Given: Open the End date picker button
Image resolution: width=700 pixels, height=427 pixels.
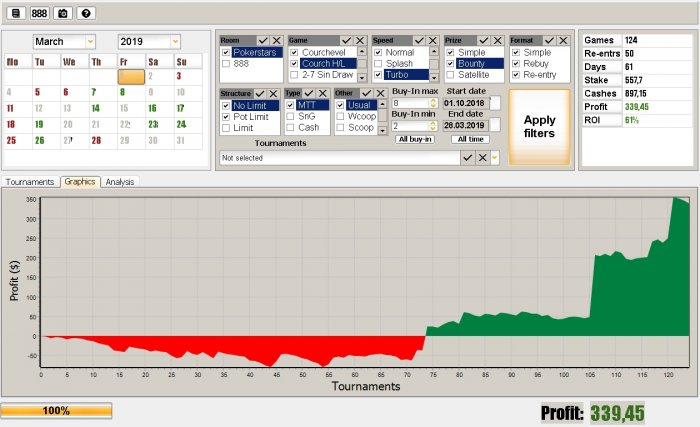Looking at the screenshot, I should [495, 125].
